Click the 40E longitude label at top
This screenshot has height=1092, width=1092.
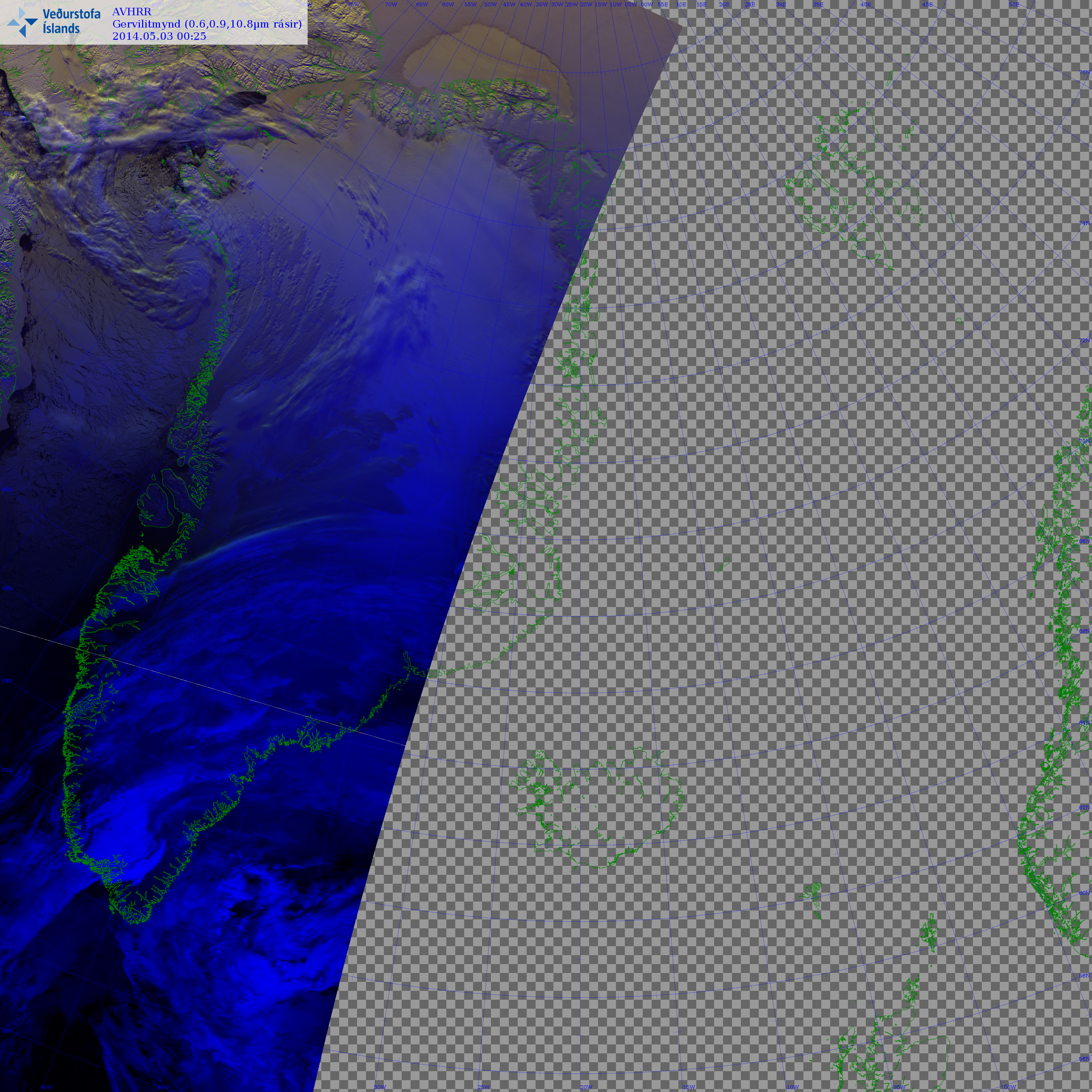pos(865,4)
